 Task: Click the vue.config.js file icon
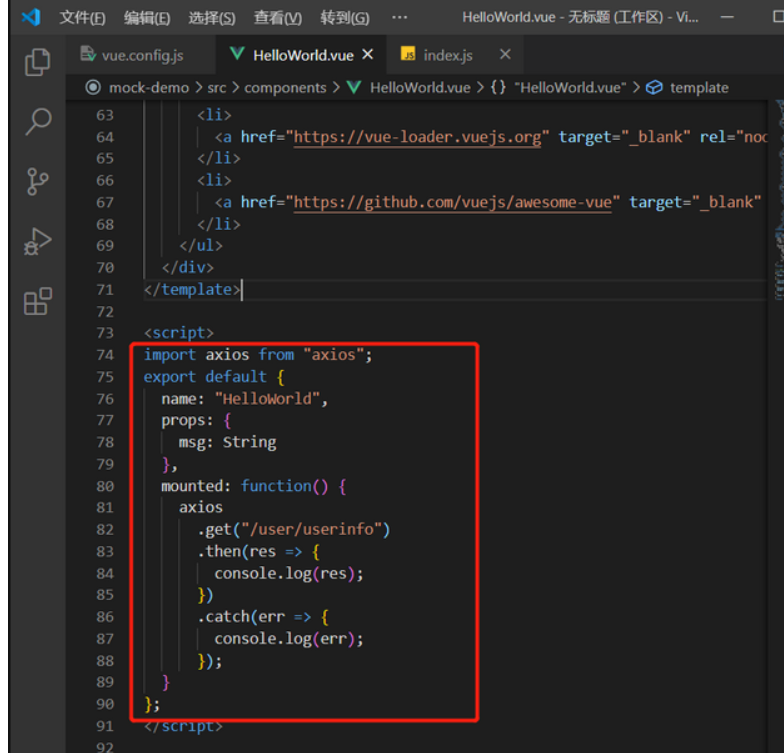[x=88, y=54]
